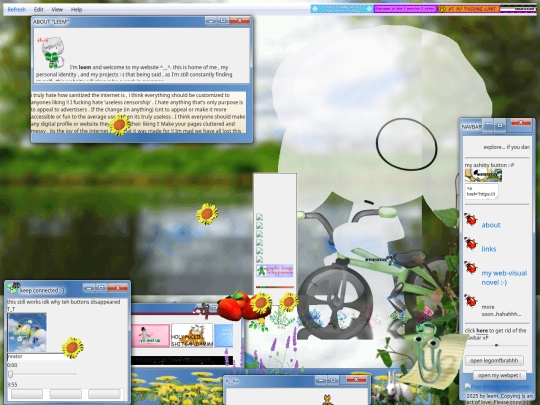Viewport: 540px width, 405px height.
Task: Click the blue stamp beside the Garfield stamp
Action: (224, 335)
